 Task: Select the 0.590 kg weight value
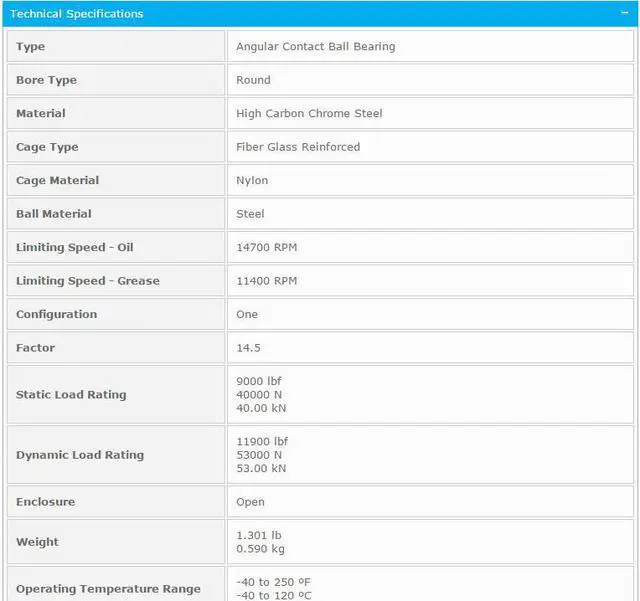coord(261,549)
